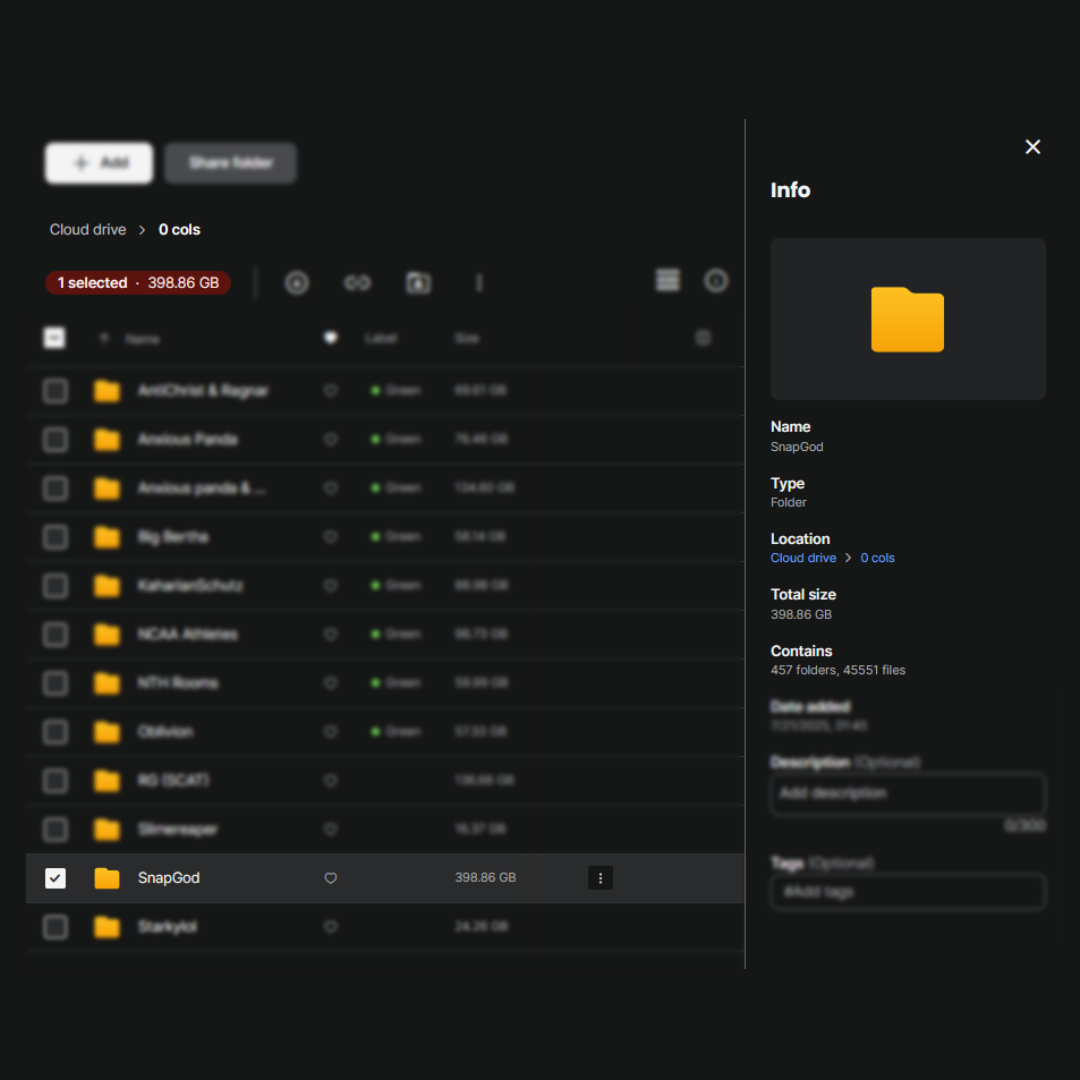This screenshot has width=1080, height=1080.
Task: Toggle the select-all checkbox in the header
Action: pyautogui.click(x=55, y=338)
